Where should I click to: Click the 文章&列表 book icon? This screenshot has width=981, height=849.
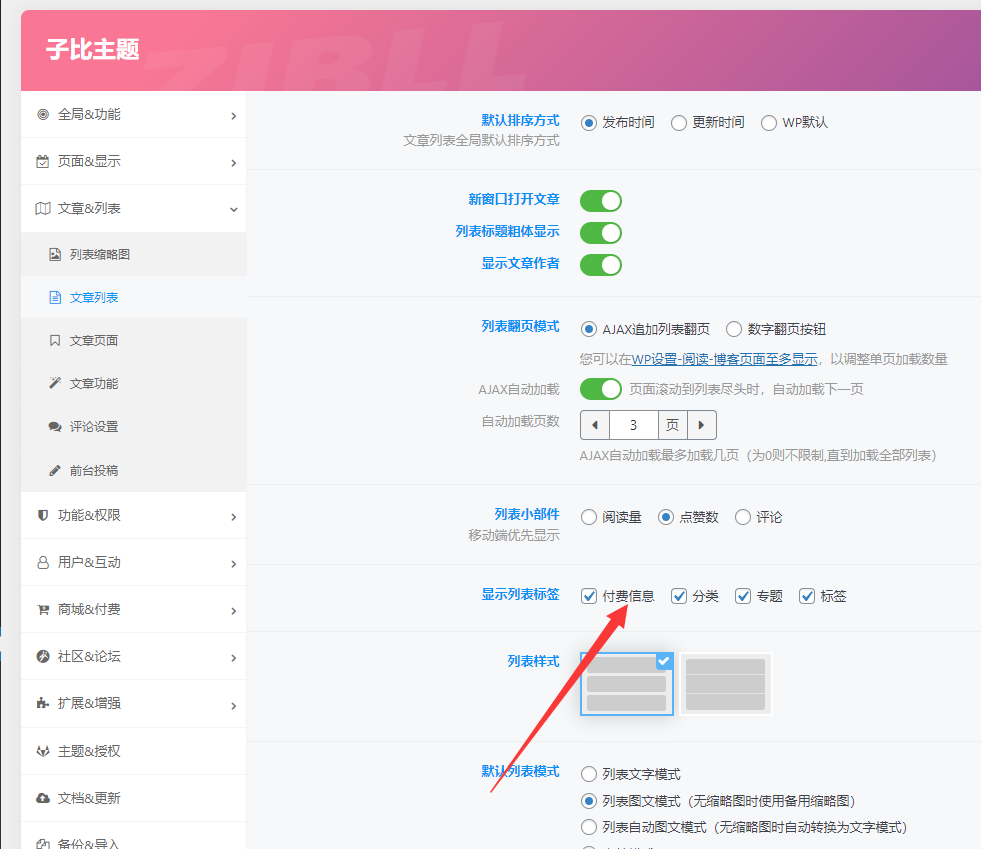click(x=45, y=208)
